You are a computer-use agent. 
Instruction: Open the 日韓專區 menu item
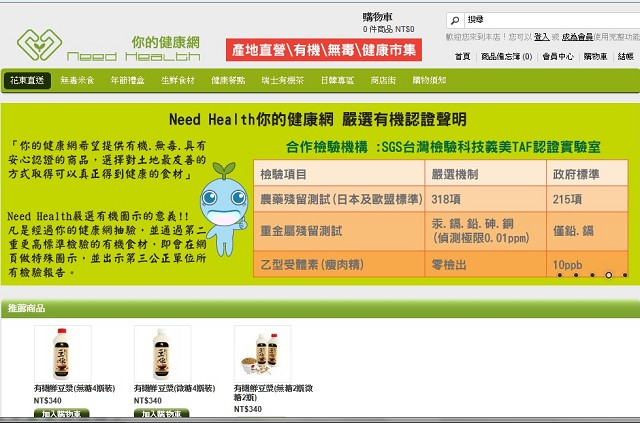point(337,80)
